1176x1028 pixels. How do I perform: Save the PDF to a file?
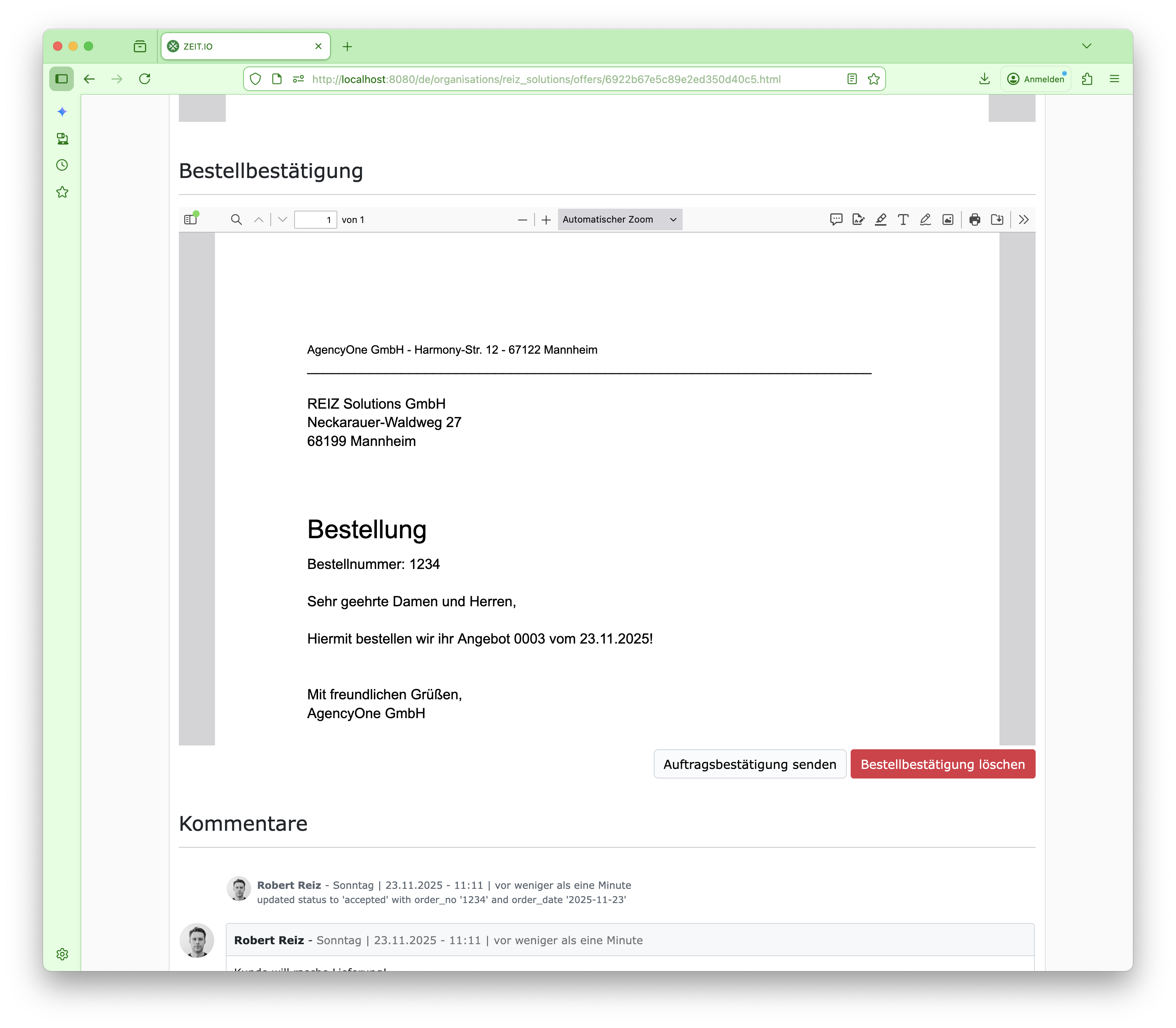(997, 219)
